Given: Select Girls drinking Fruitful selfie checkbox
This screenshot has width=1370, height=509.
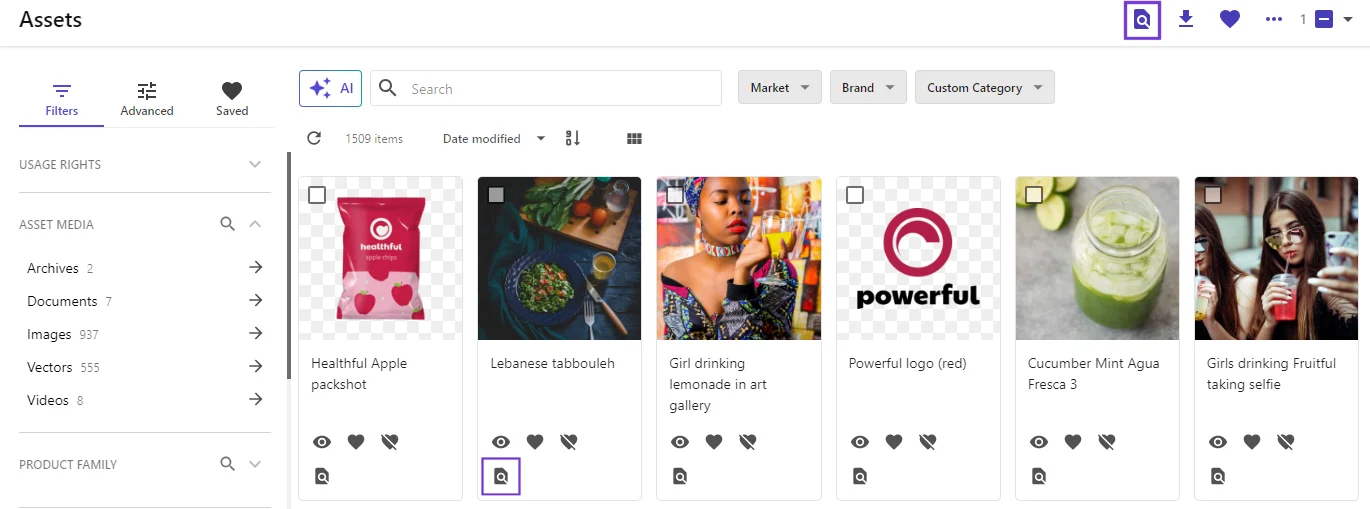Looking at the screenshot, I should pos(1213,195).
